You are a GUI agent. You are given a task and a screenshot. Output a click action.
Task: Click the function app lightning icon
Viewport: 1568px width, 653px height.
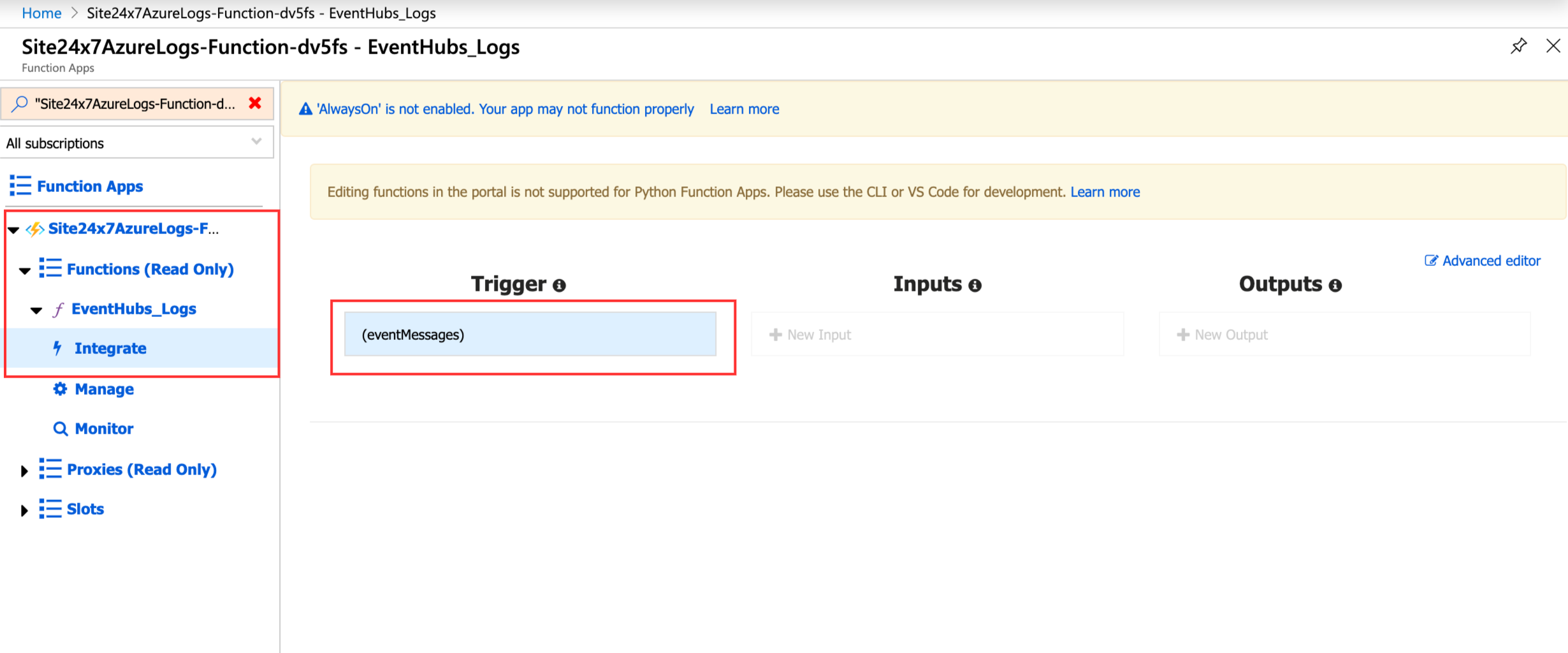pyautogui.click(x=34, y=229)
